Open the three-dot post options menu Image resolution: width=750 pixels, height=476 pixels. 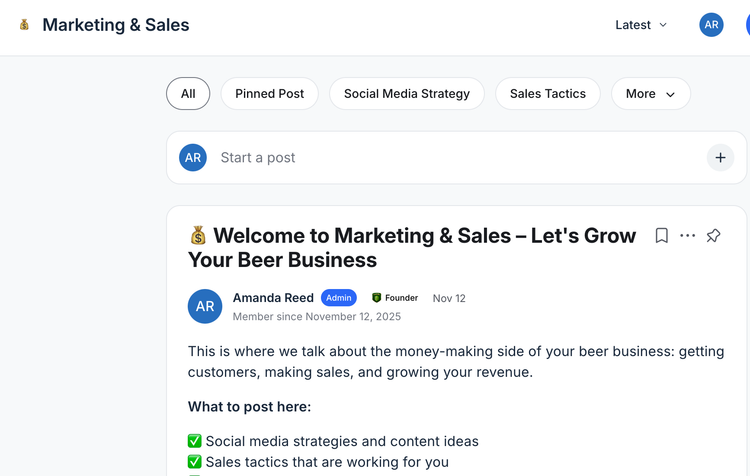point(687,236)
